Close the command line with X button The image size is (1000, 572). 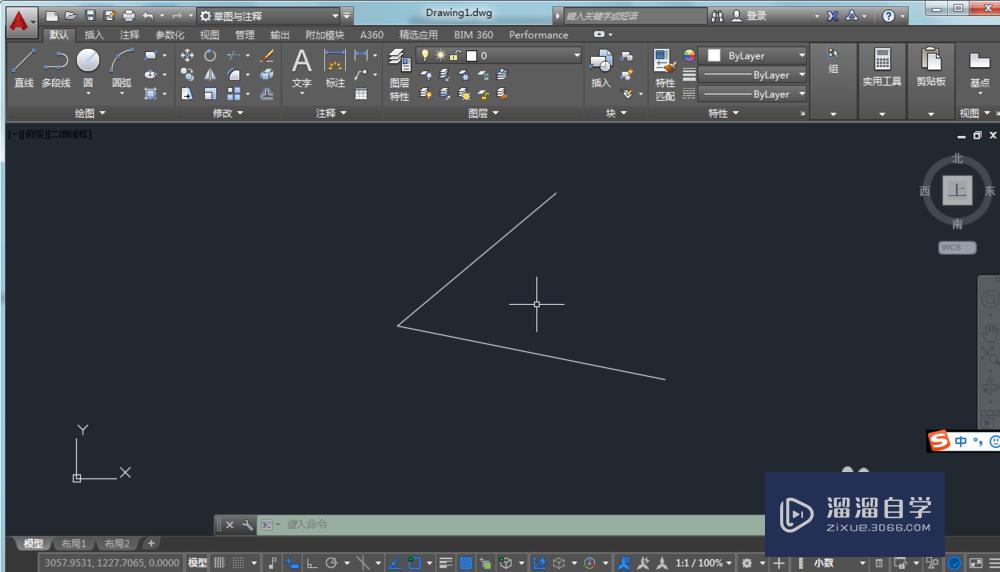pos(230,524)
